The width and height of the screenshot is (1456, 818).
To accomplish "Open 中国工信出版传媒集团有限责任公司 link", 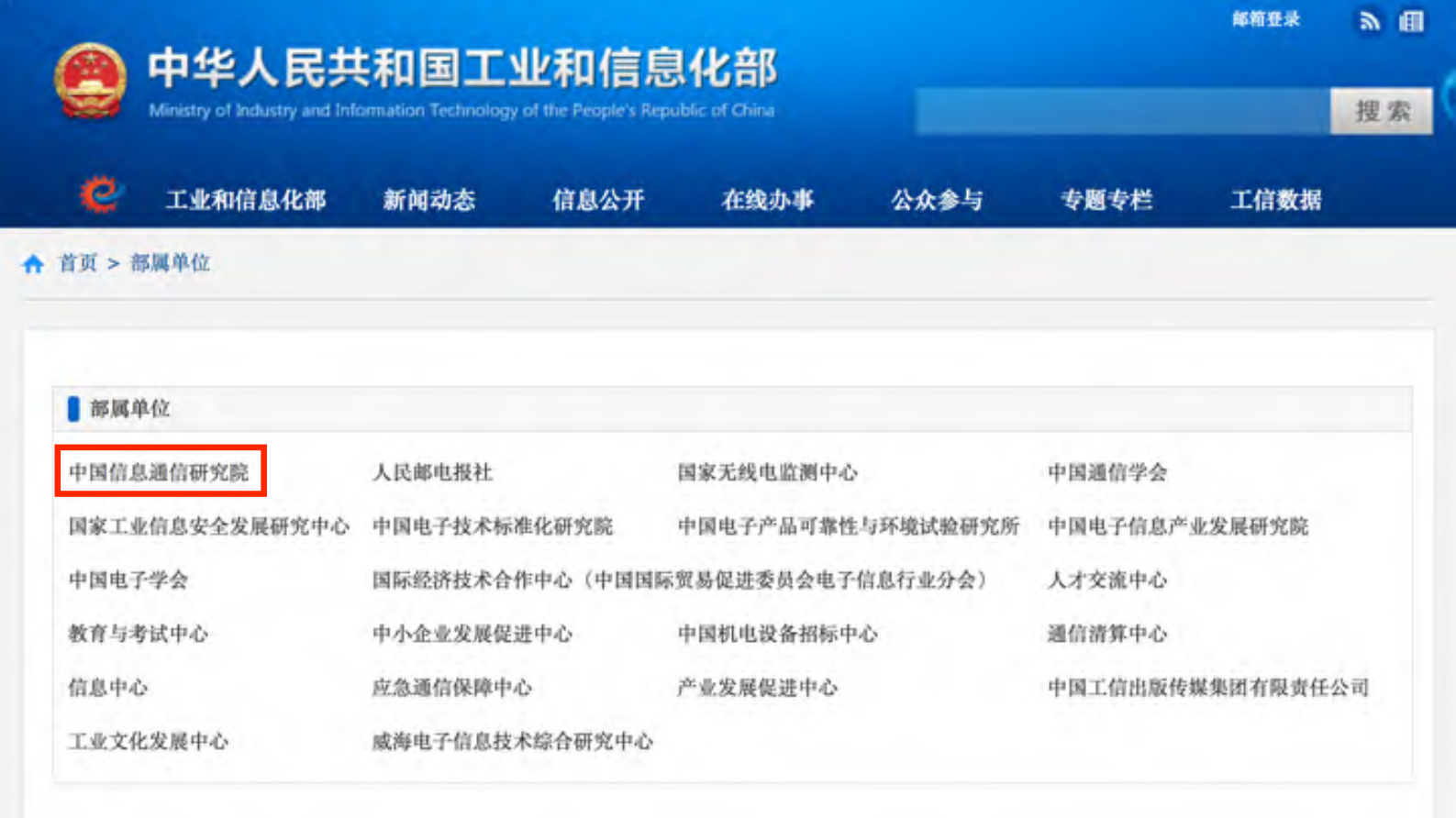I will (1208, 688).
